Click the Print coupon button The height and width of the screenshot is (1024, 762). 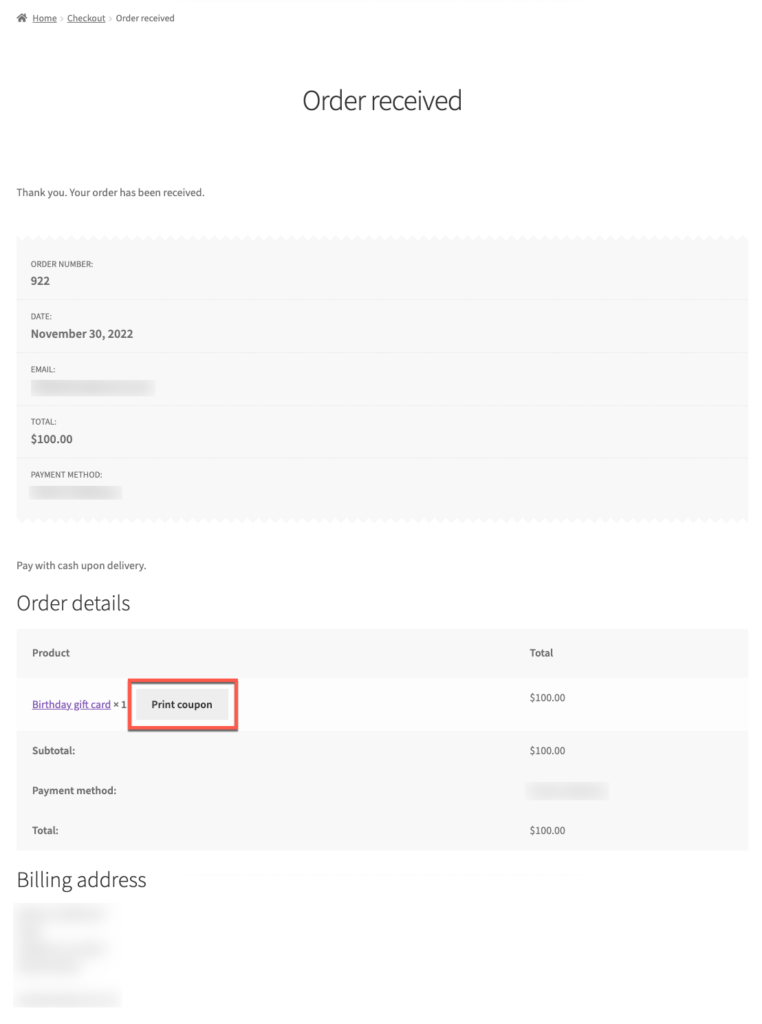click(x=182, y=705)
